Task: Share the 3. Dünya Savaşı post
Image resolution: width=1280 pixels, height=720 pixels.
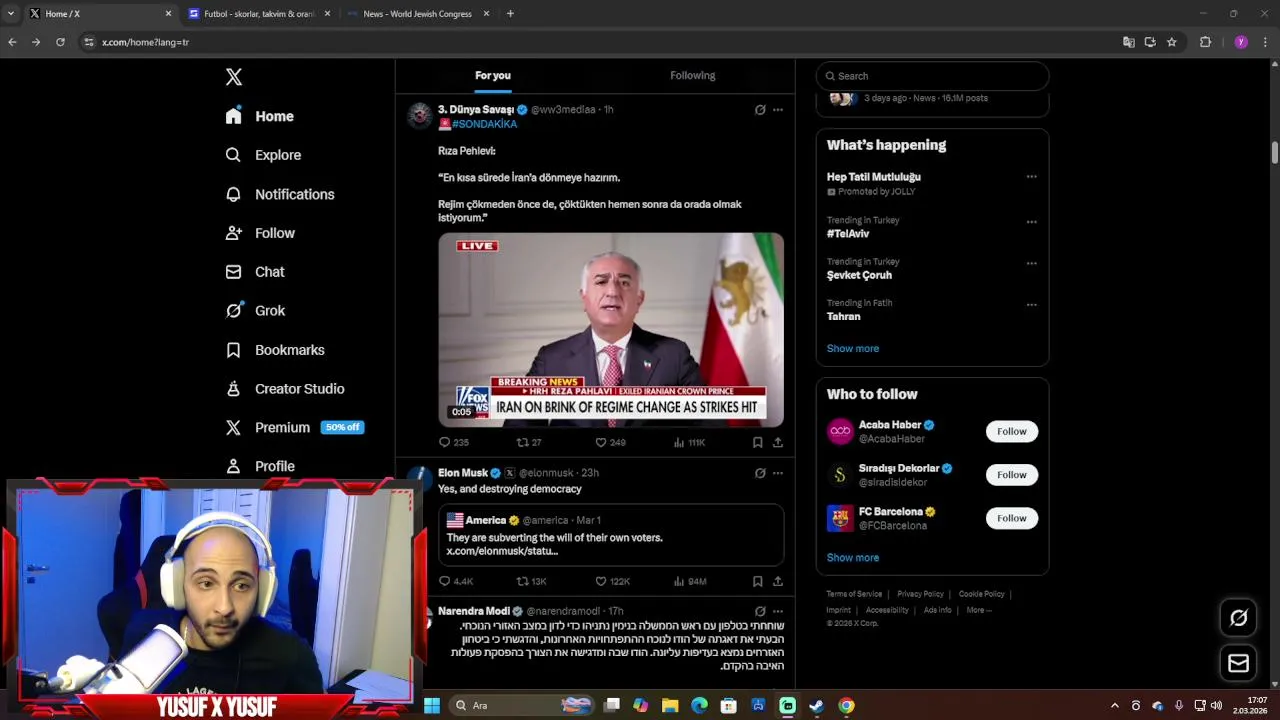Action: (778, 442)
